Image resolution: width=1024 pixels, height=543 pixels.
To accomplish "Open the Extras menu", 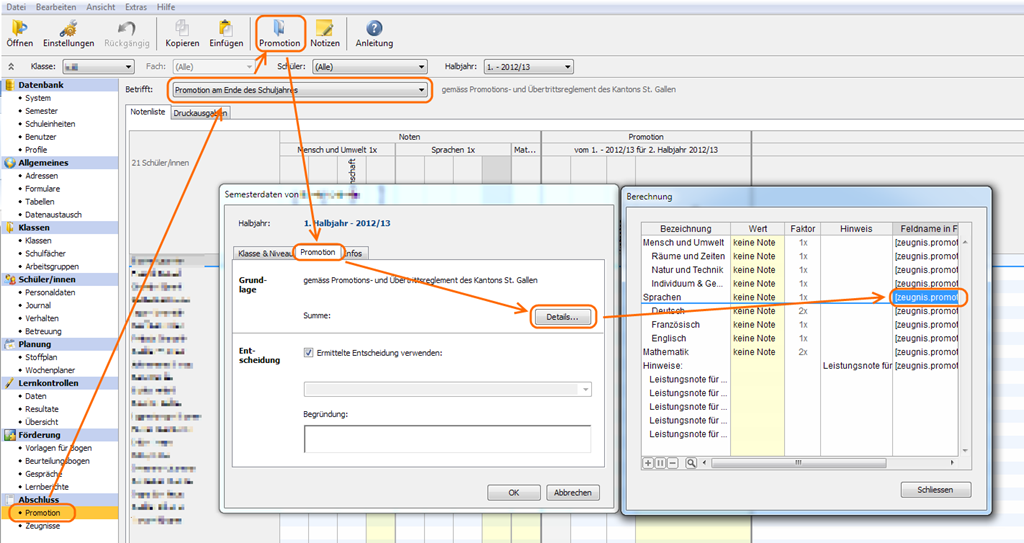I will (x=136, y=7).
